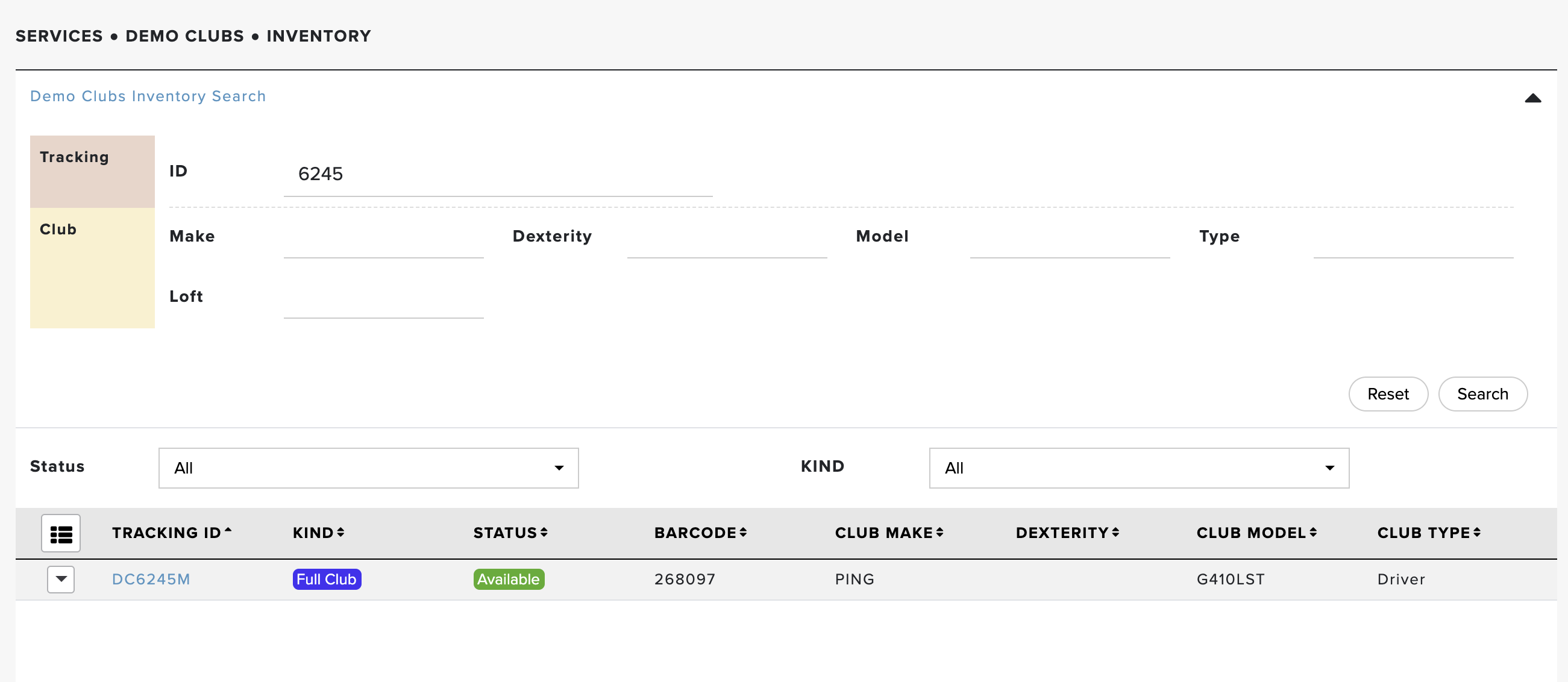The image size is (1568, 682).
Task: Open the Status filter dropdown
Action: click(x=368, y=468)
